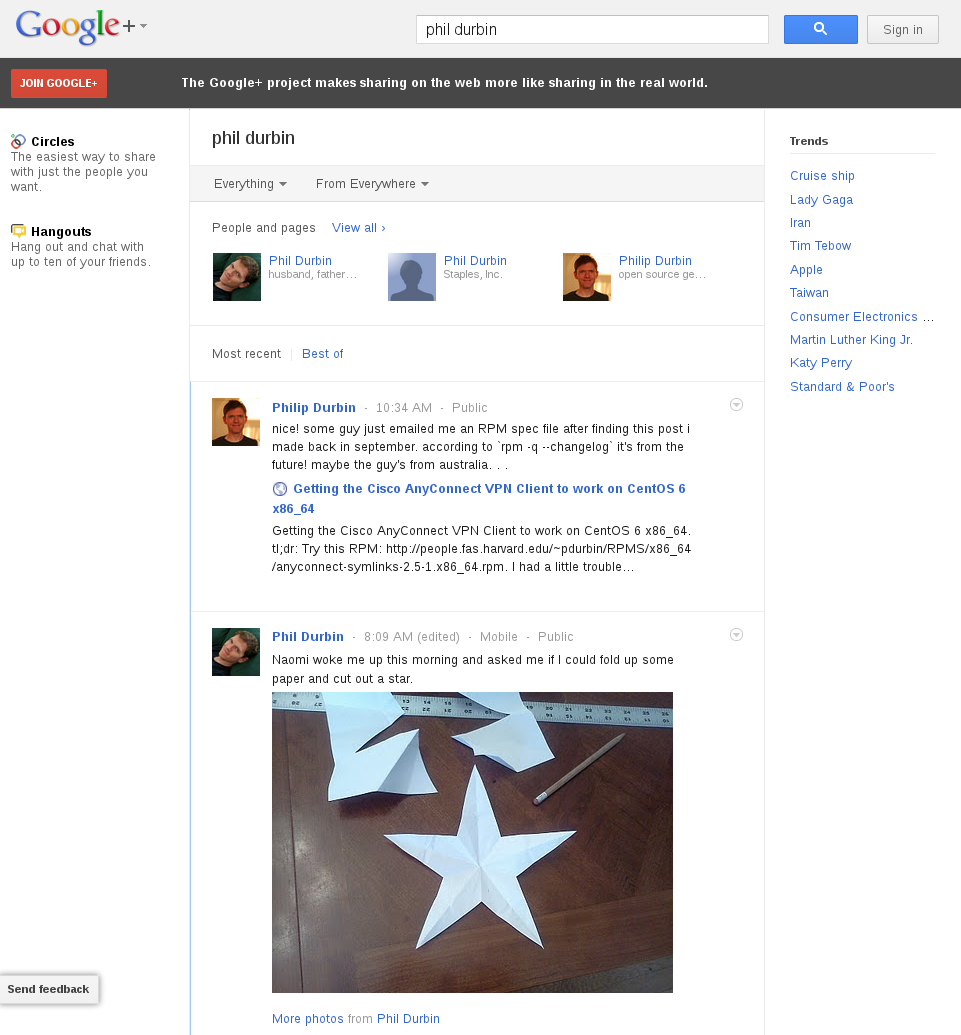Open the Phil Durbin Staples, Inc. profile link
The image size is (961, 1035).
475,261
